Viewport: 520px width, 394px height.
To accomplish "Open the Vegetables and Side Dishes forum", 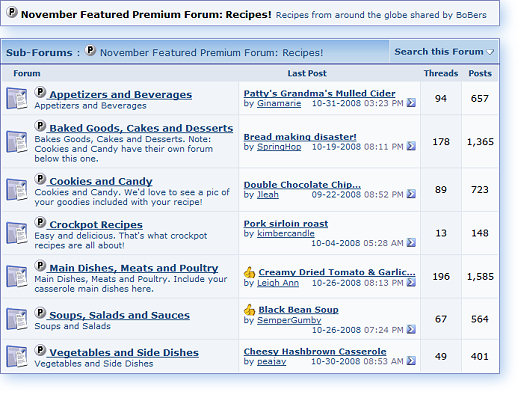I will pyautogui.click(x=124, y=353).
